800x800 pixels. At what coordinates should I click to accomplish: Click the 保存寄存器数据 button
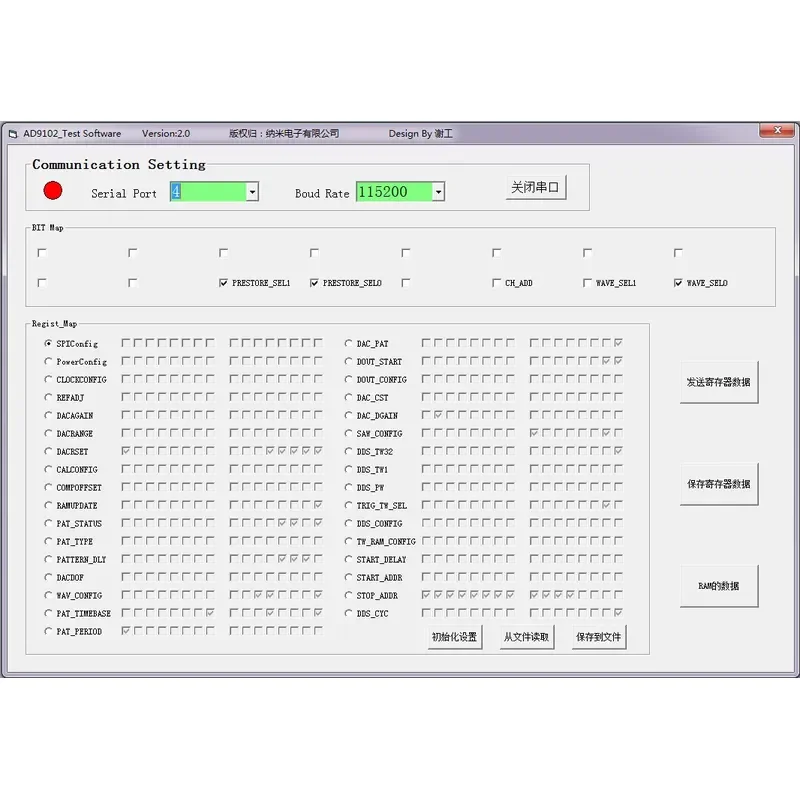pos(718,484)
